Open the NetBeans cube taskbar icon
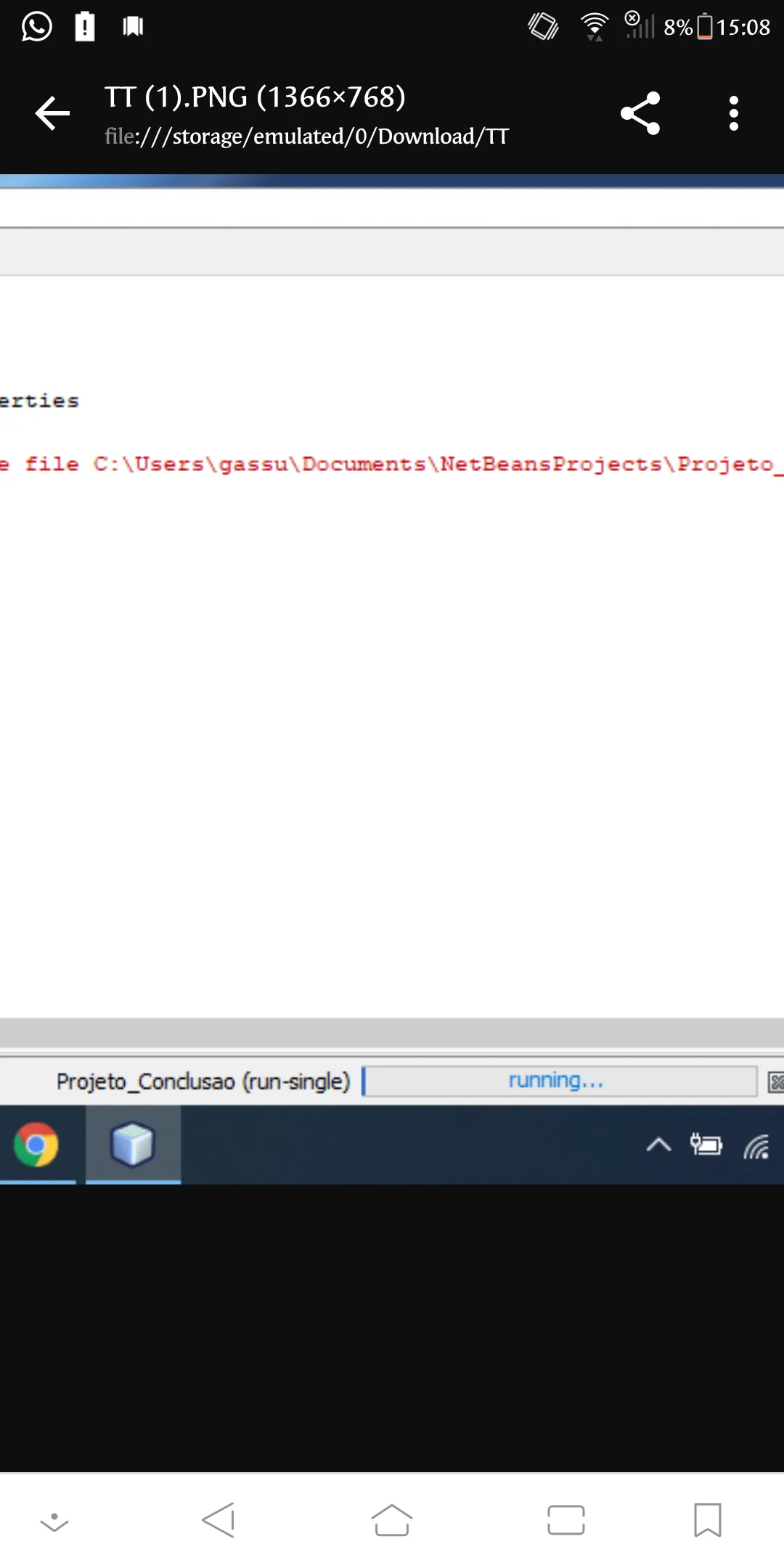784x1568 pixels. (x=133, y=1145)
